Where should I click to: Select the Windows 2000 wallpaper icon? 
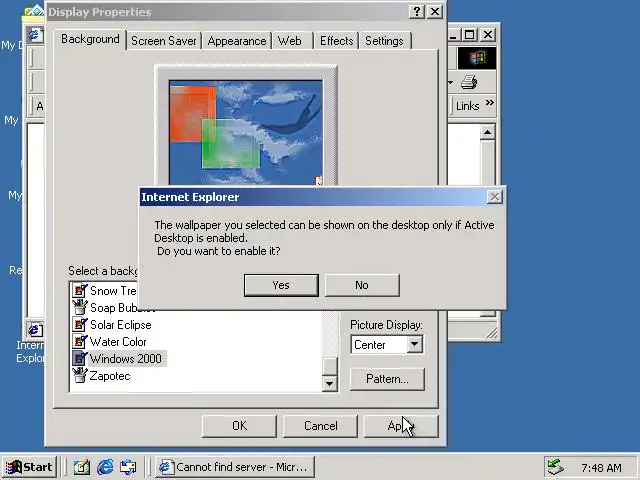[80, 358]
